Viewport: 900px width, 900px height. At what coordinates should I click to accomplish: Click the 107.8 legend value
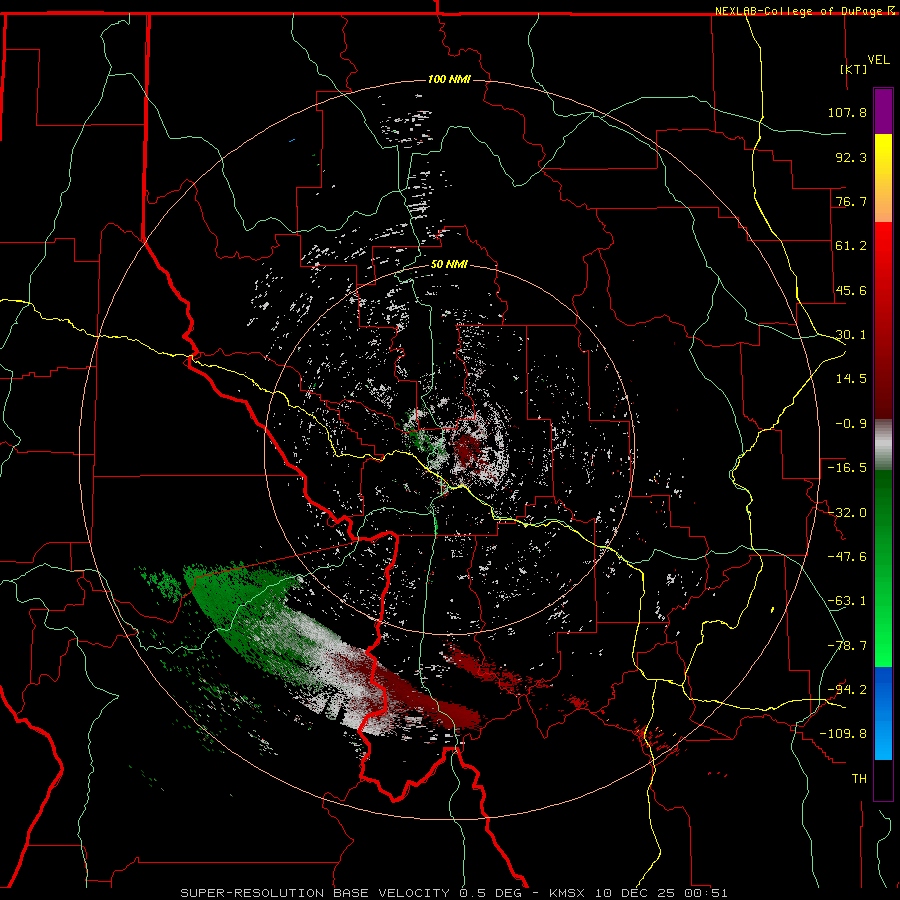pos(847,112)
